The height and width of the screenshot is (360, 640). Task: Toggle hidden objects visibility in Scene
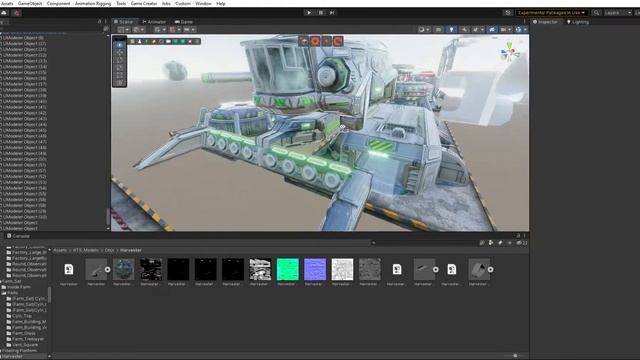(x=492, y=29)
